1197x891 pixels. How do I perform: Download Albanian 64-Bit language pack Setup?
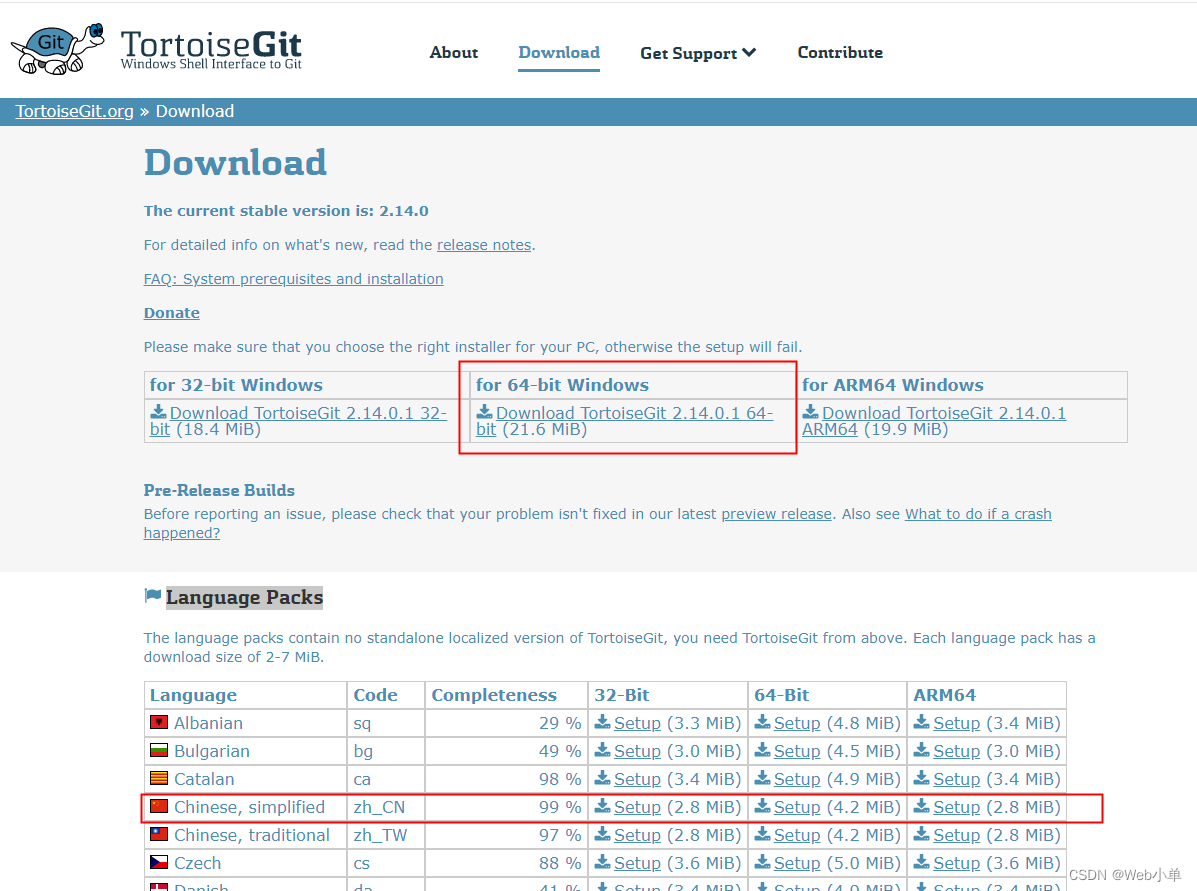(x=797, y=723)
